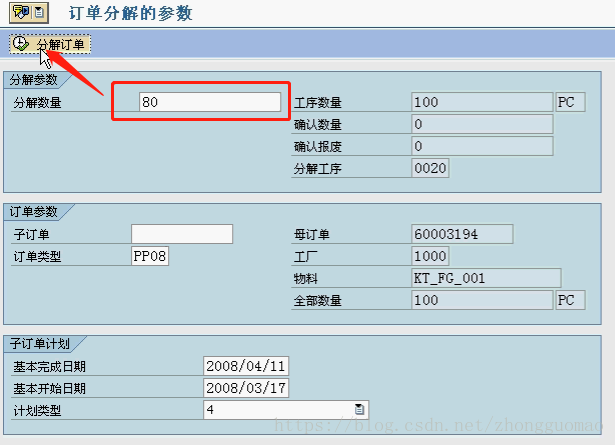The image size is (615, 445).
Task: Click the clock icon on 分解订单 button
Action: pyautogui.click(x=20, y=44)
